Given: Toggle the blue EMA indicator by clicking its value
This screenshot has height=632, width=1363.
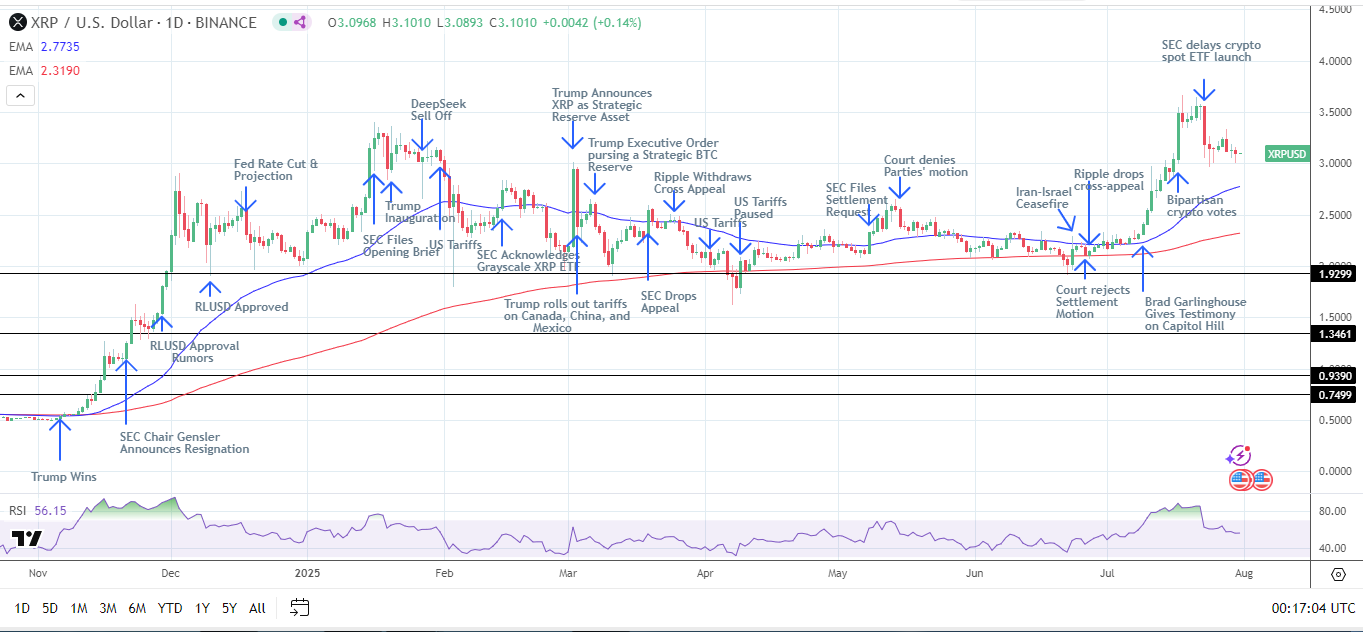Looking at the screenshot, I should click(60, 46).
